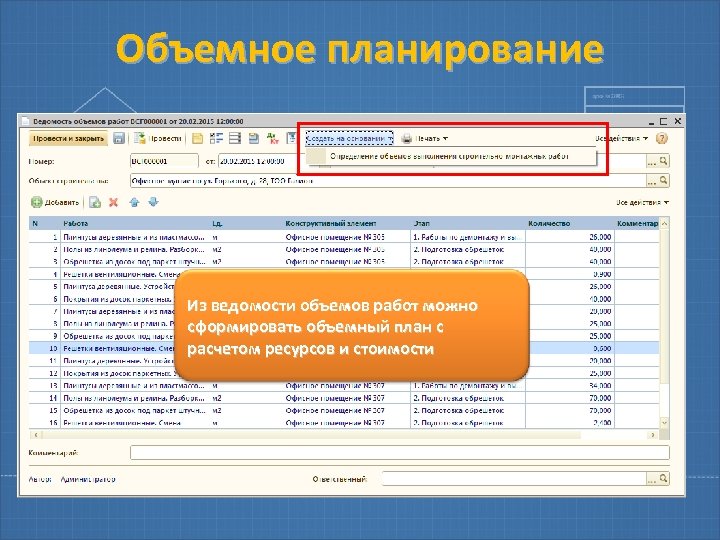
Task: Move row up with the blue up arrow
Action: pos(134,202)
